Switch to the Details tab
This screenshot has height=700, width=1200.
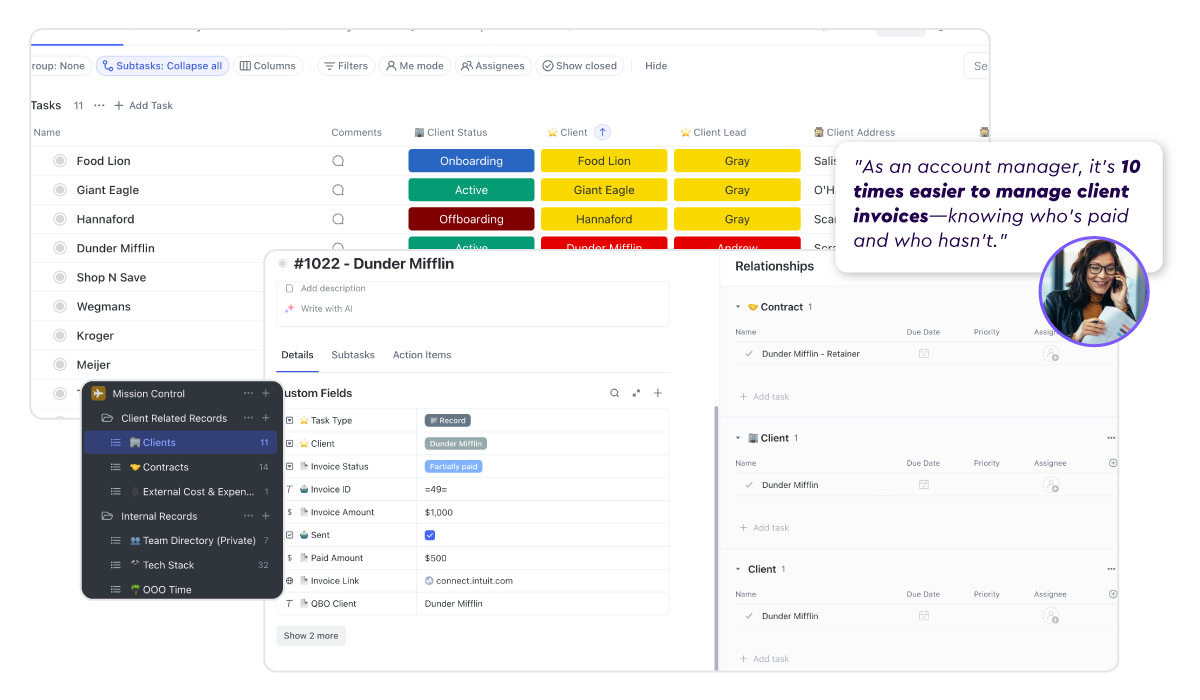(297, 355)
